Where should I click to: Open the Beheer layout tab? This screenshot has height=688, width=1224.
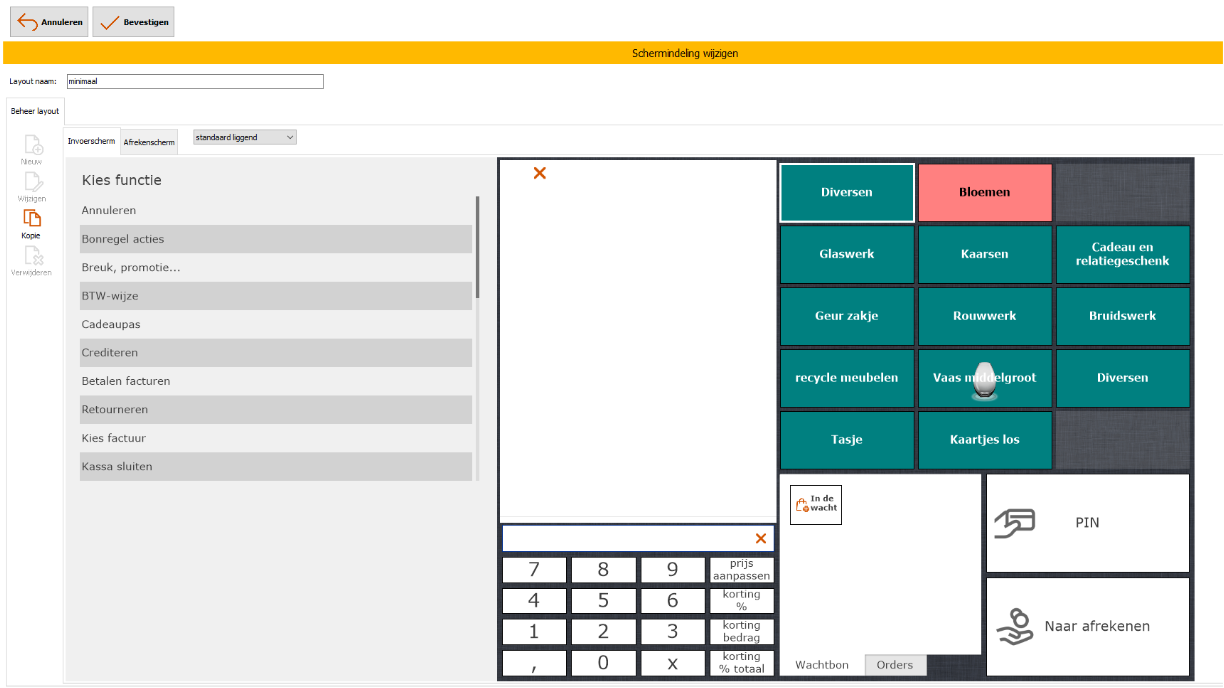coord(35,111)
